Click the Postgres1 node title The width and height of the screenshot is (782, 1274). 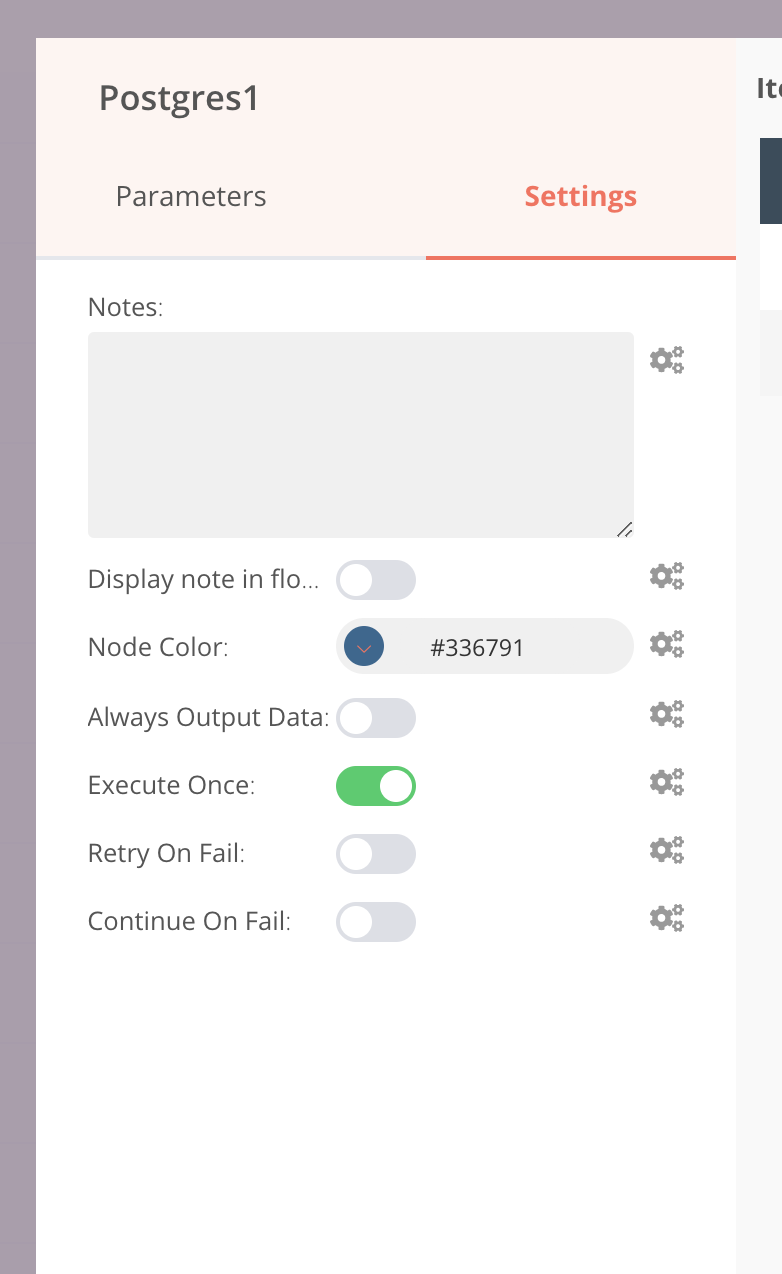coord(179,98)
